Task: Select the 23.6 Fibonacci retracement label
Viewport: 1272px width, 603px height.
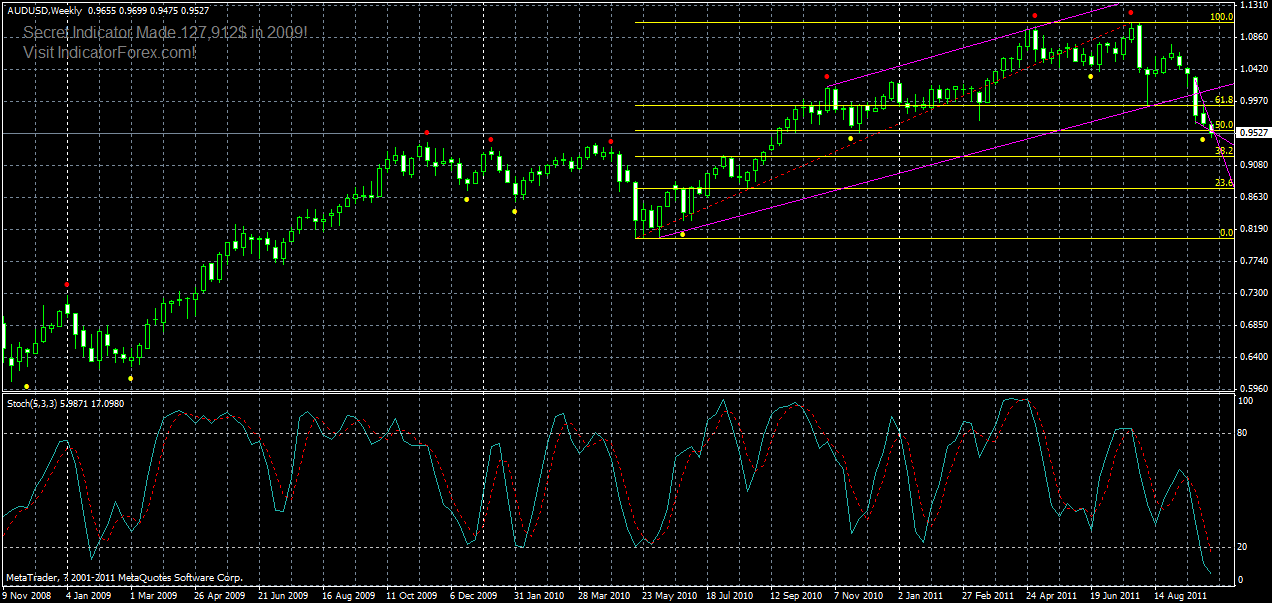Action: [1224, 184]
